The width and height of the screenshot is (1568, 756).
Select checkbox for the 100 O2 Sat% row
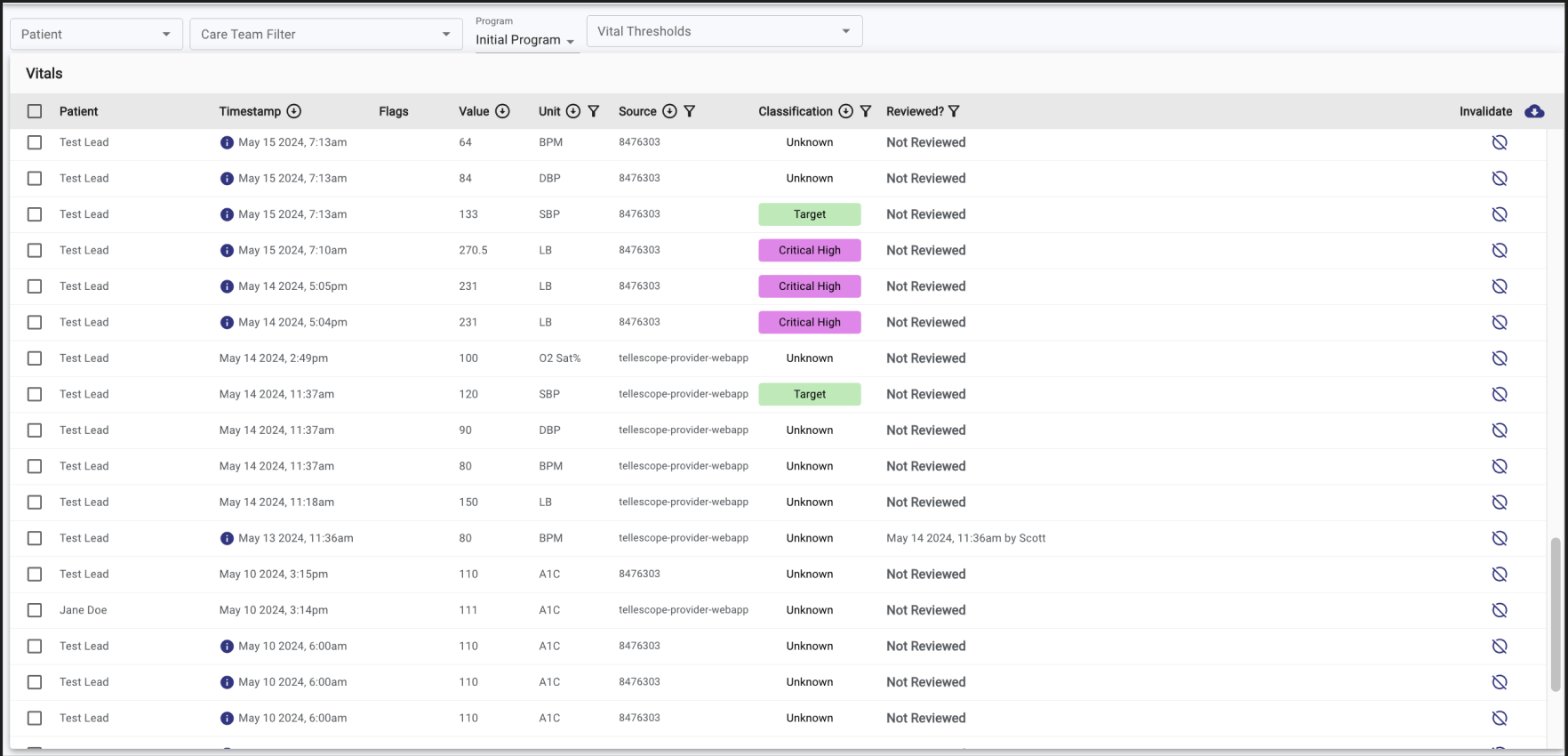click(x=35, y=358)
